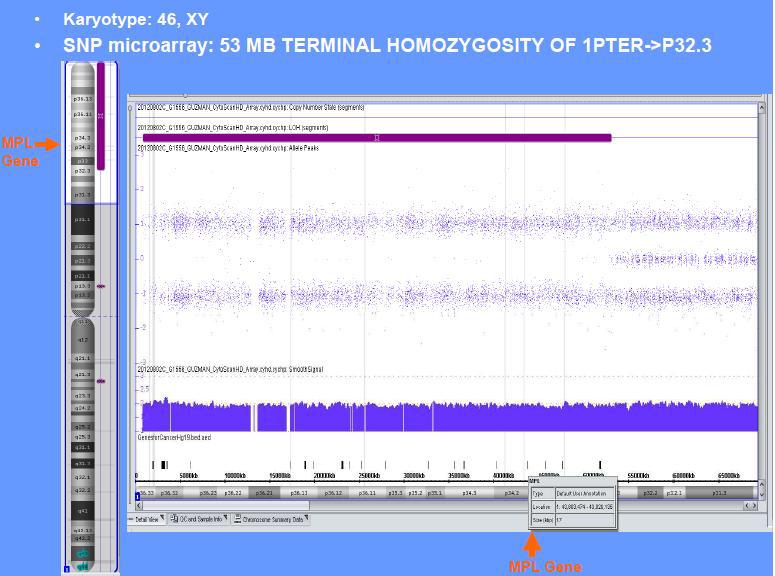775x576 pixels.
Task: Click the 55000kb ruler label
Action: click(x=638, y=476)
